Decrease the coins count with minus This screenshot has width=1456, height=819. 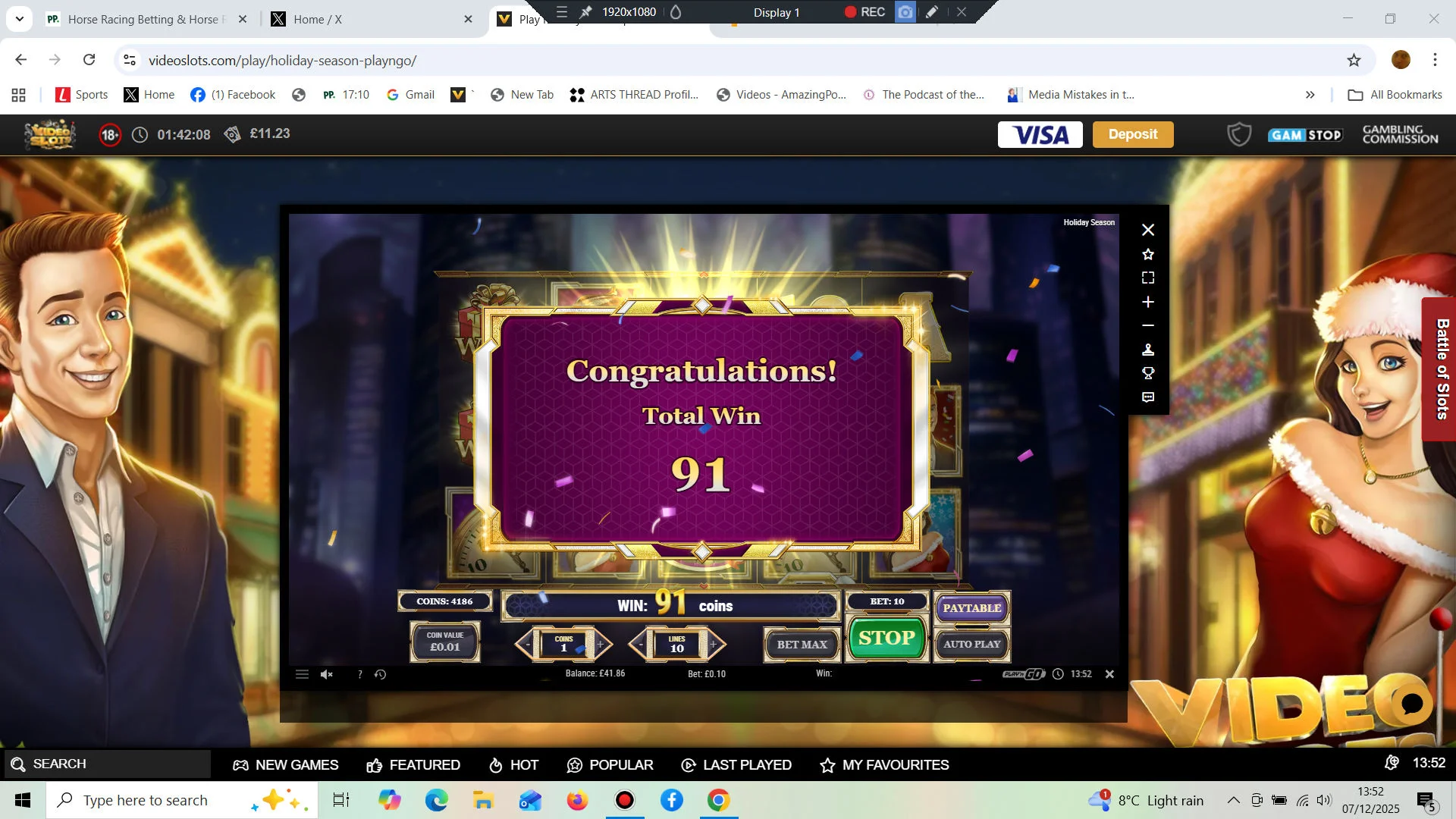click(x=527, y=645)
